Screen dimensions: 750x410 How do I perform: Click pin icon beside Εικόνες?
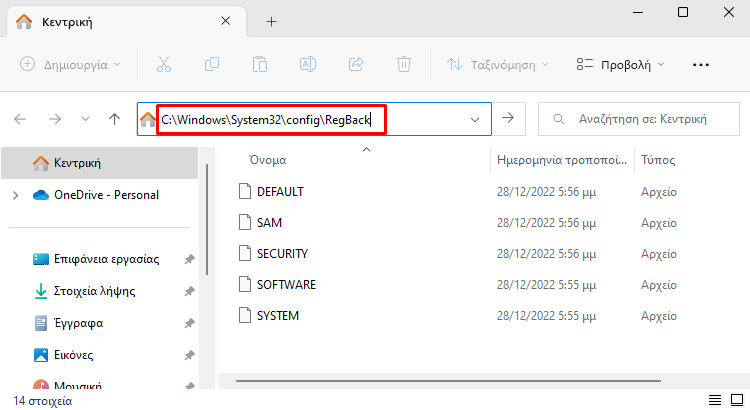[189, 355]
